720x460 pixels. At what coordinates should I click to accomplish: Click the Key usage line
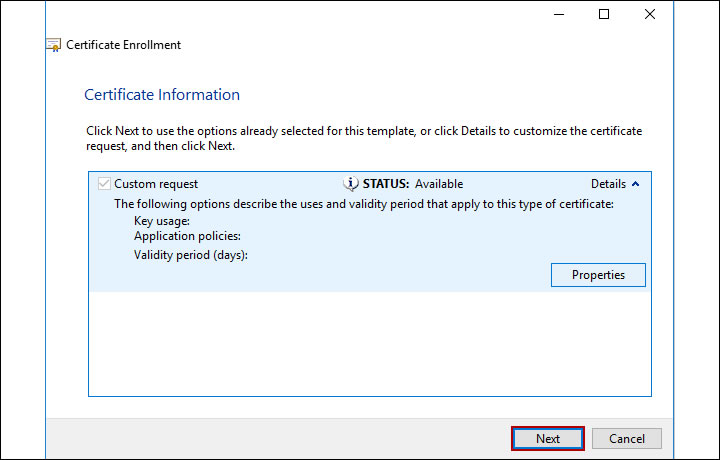click(161, 220)
